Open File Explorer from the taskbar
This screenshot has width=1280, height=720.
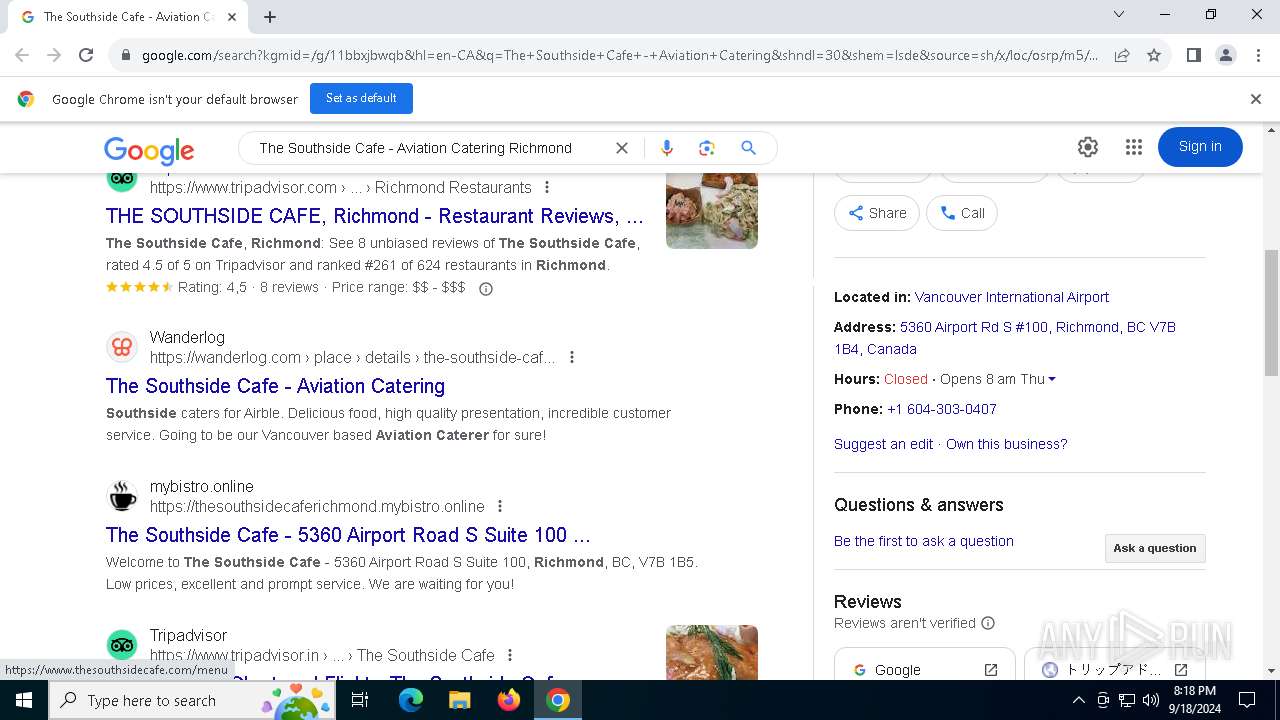point(459,700)
